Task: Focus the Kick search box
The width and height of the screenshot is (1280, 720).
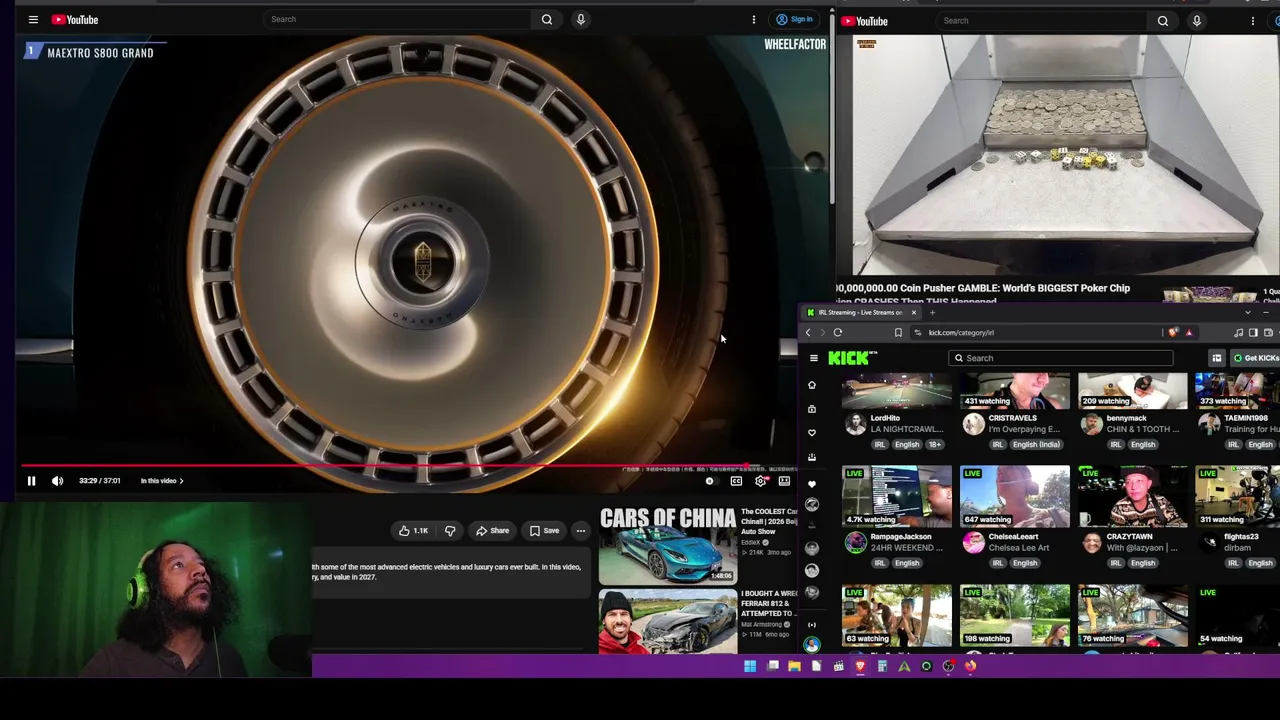Action: point(1061,358)
